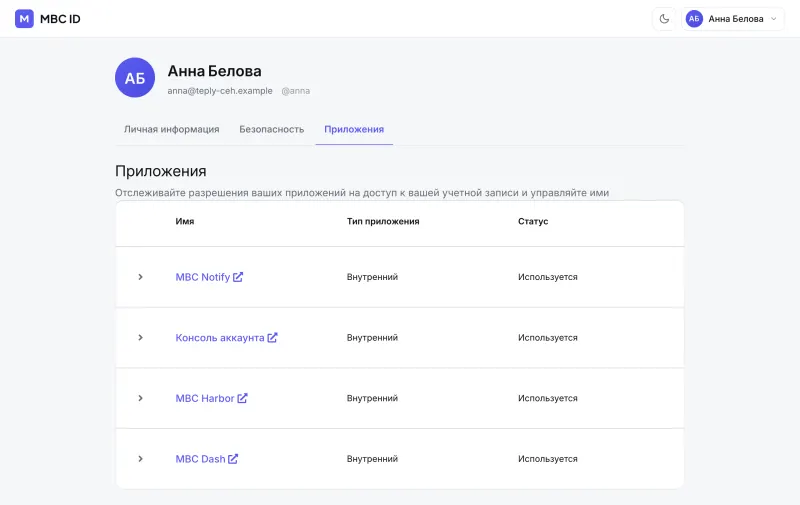Expand the MBC Dash row
This screenshot has height=505, width=800.
coord(140,459)
